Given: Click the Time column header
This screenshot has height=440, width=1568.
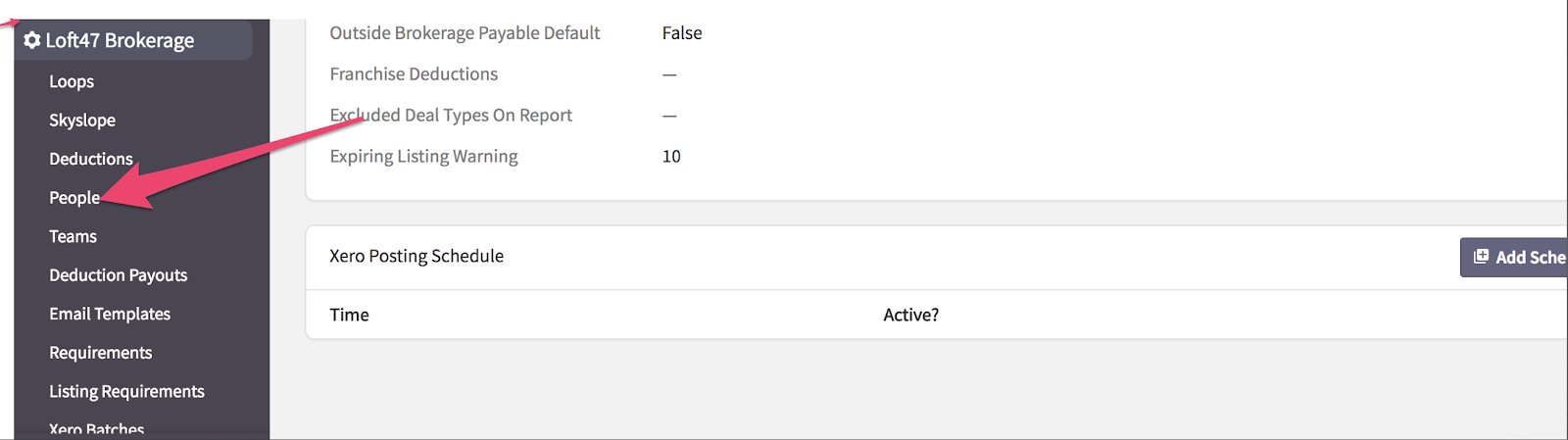Looking at the screenshot, I should tap(349, 315).
